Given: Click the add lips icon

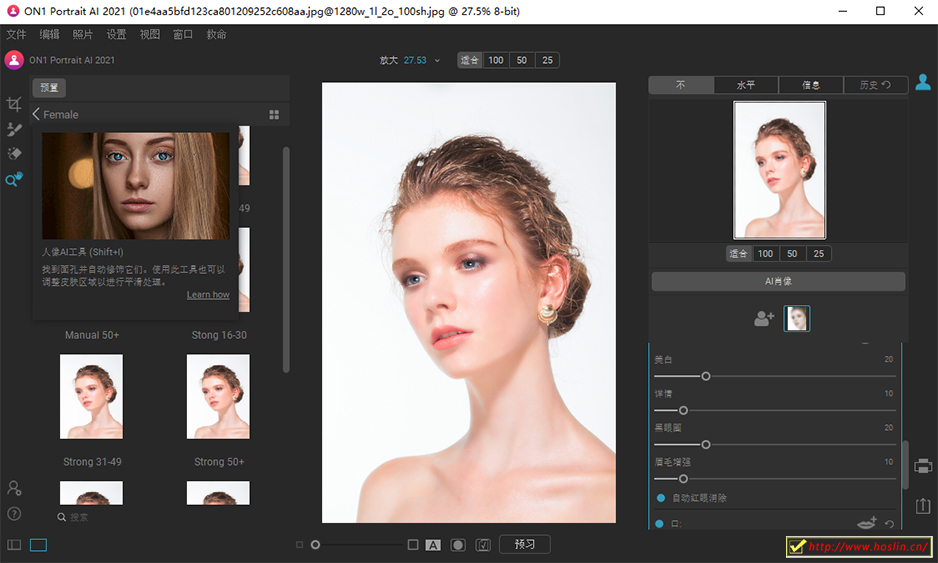Looking at the screenshot, I should 867,523.
